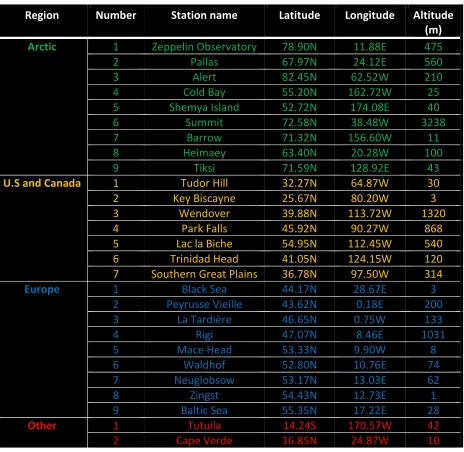
Task: Select altitude value 133
Action: click(x=433, y=320)
